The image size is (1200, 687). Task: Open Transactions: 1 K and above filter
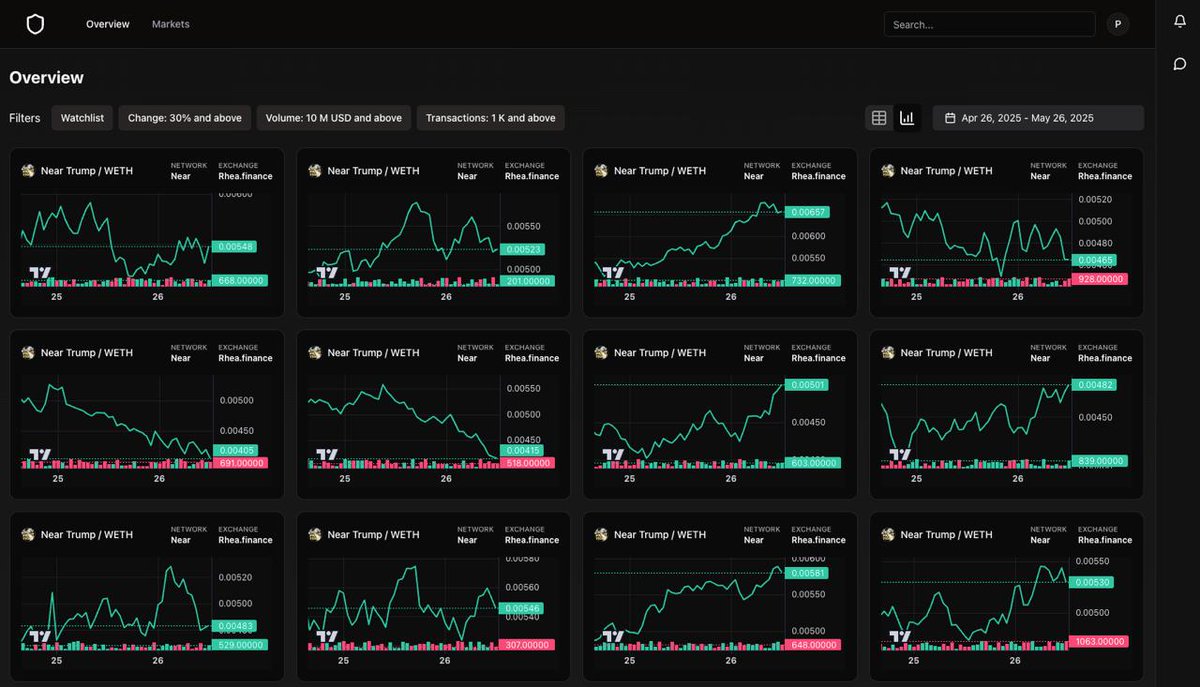pos(491,118)
